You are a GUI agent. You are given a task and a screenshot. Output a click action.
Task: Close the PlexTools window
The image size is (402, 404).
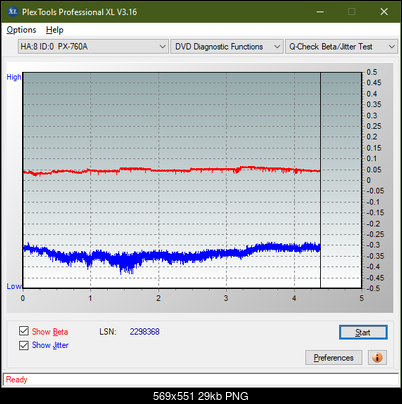coord(384,12)
